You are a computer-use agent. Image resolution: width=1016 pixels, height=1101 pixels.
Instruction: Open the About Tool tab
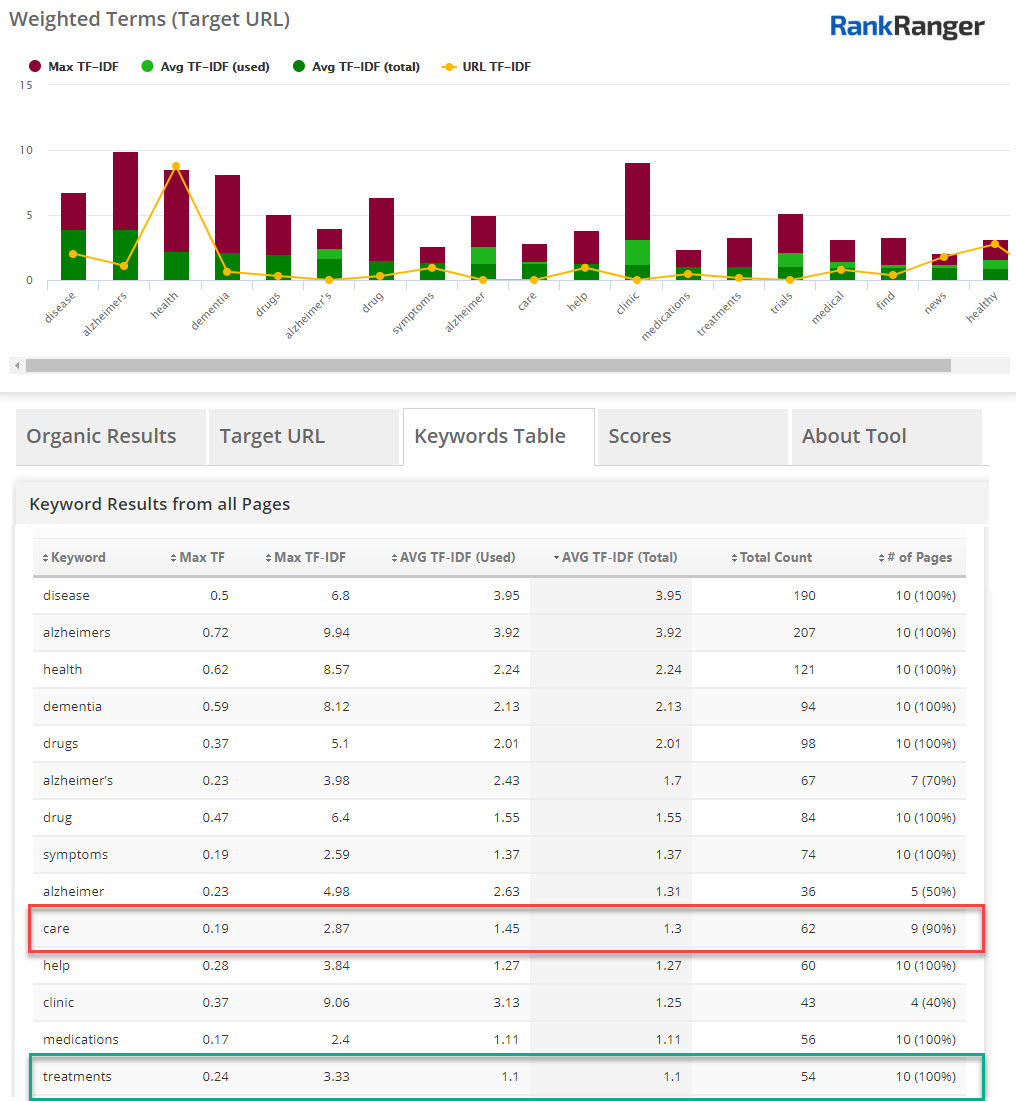click(854, 436)
